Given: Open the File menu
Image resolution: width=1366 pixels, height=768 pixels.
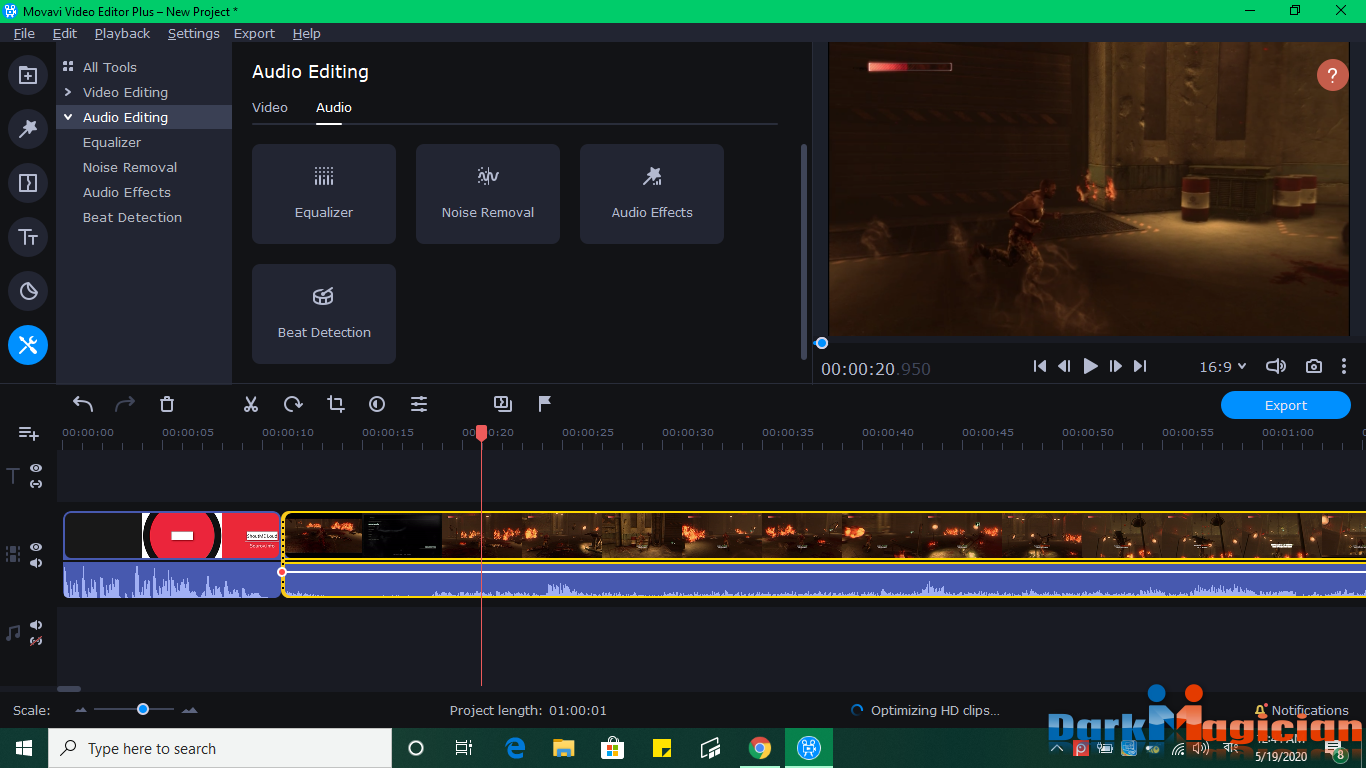Looking at the screenshot, I should pyautogui.click(x=24, y=33).
